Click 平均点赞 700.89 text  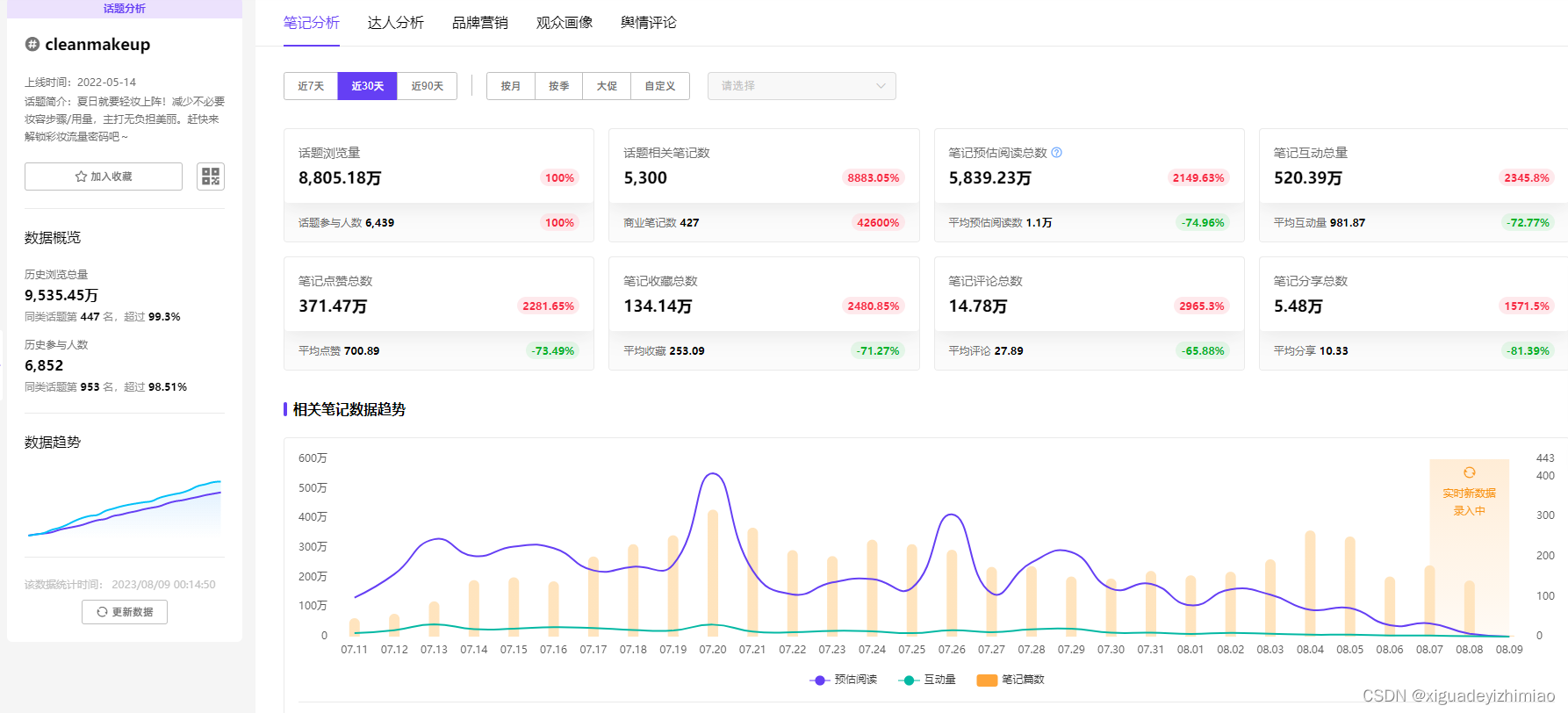(x=339, y=351)
